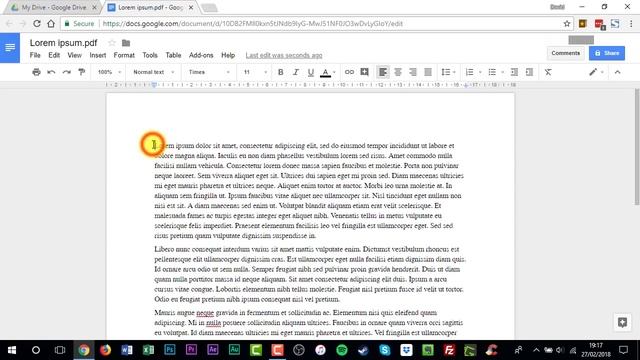The height and width of the screenshot is (360, 640).
Task: Open the File menu
Action: coord(35,55)
